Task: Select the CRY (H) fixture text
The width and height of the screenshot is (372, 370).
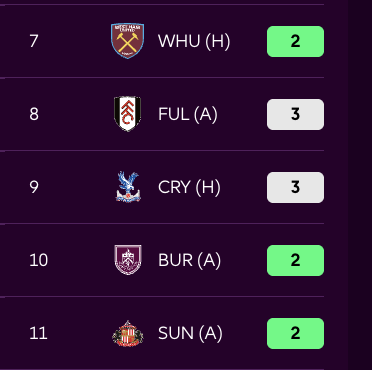Action: coord(189,187)
